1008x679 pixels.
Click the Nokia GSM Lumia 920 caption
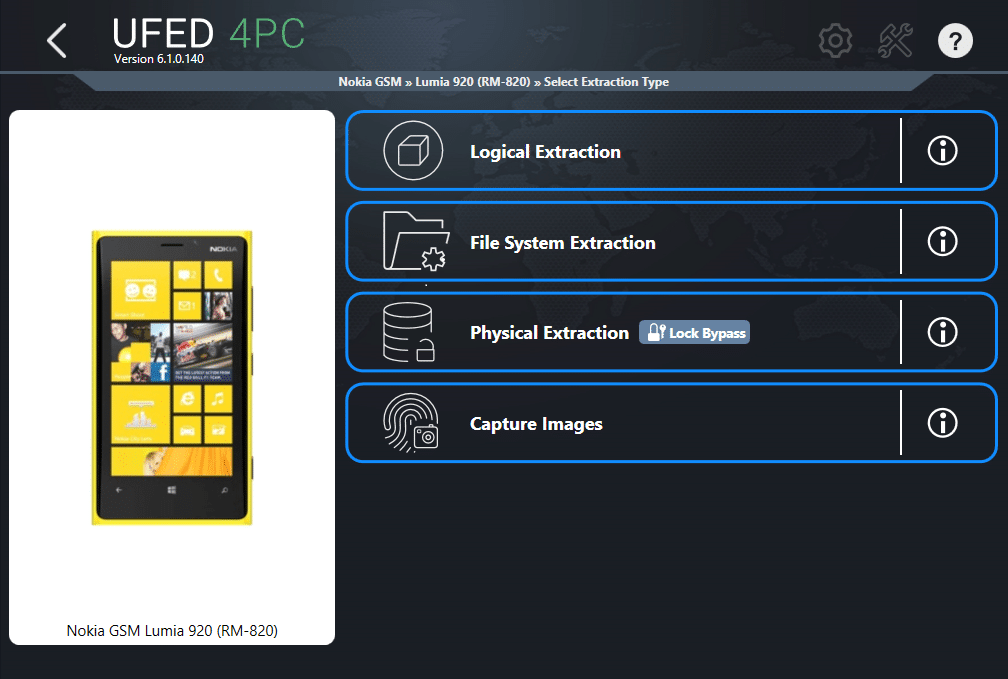172,630
